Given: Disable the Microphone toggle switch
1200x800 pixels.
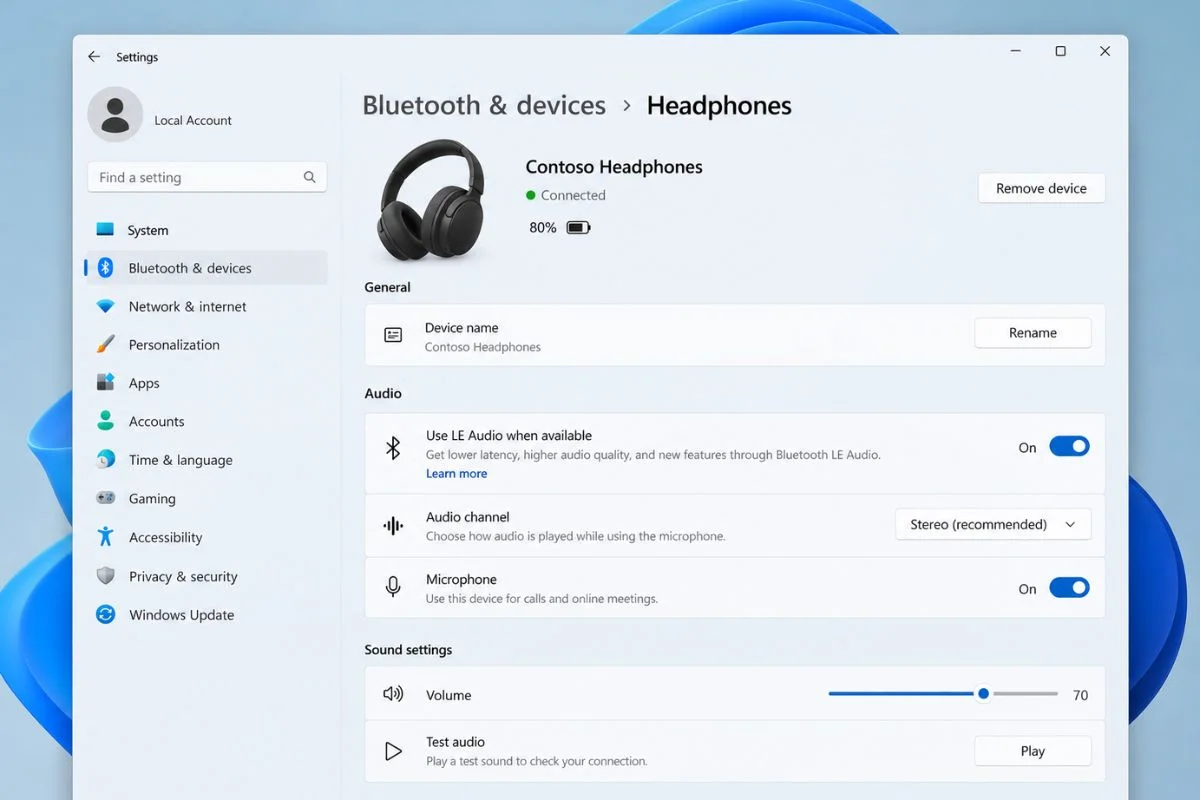Looking at the screenshot, I should (x=1069, y=588).
